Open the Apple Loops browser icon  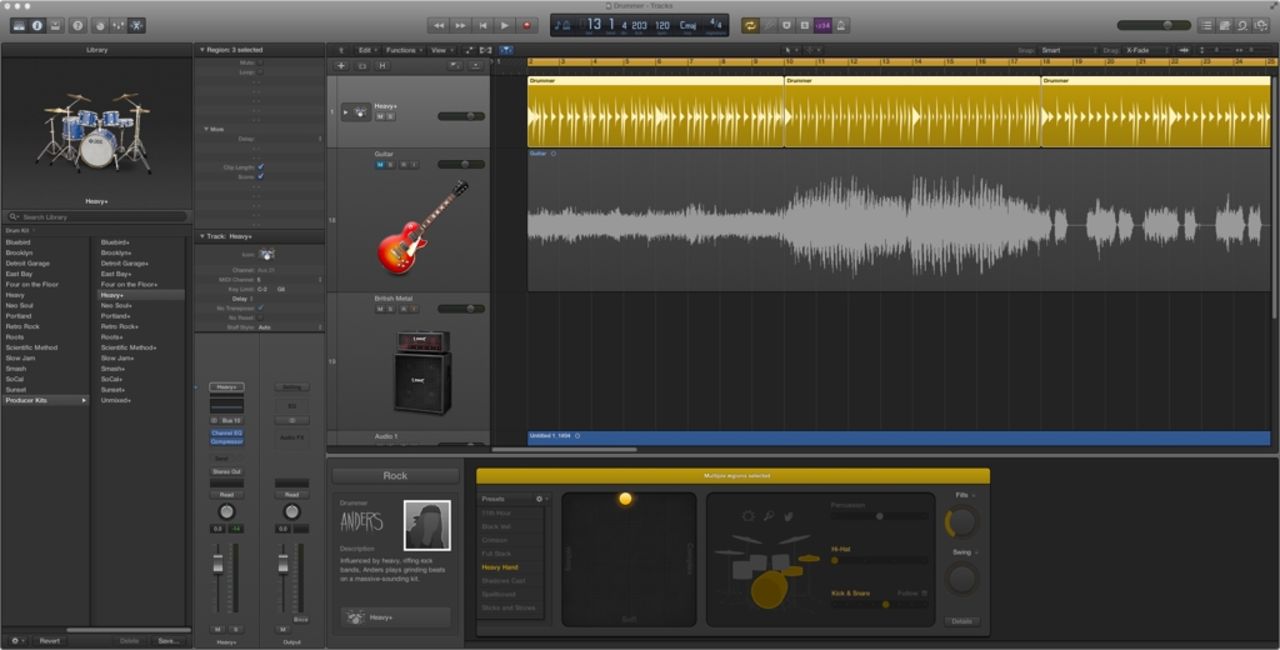click(1242, 25)
